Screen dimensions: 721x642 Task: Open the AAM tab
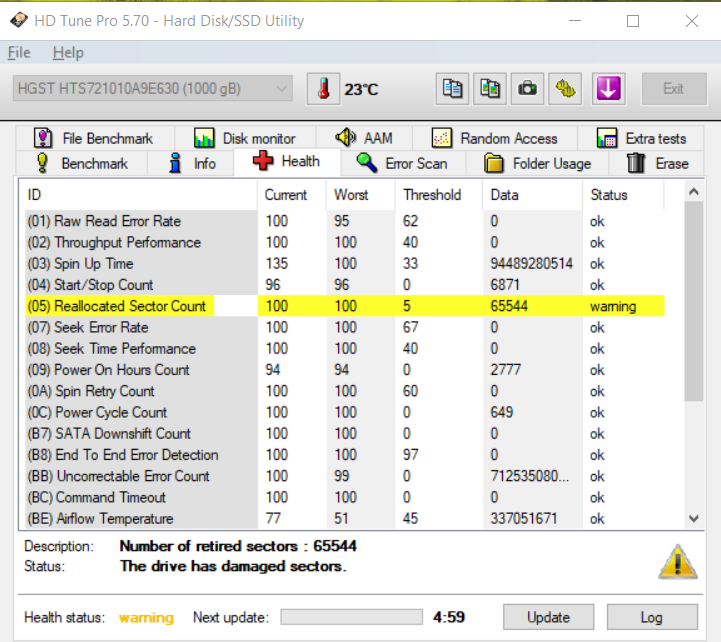[364, 138]
